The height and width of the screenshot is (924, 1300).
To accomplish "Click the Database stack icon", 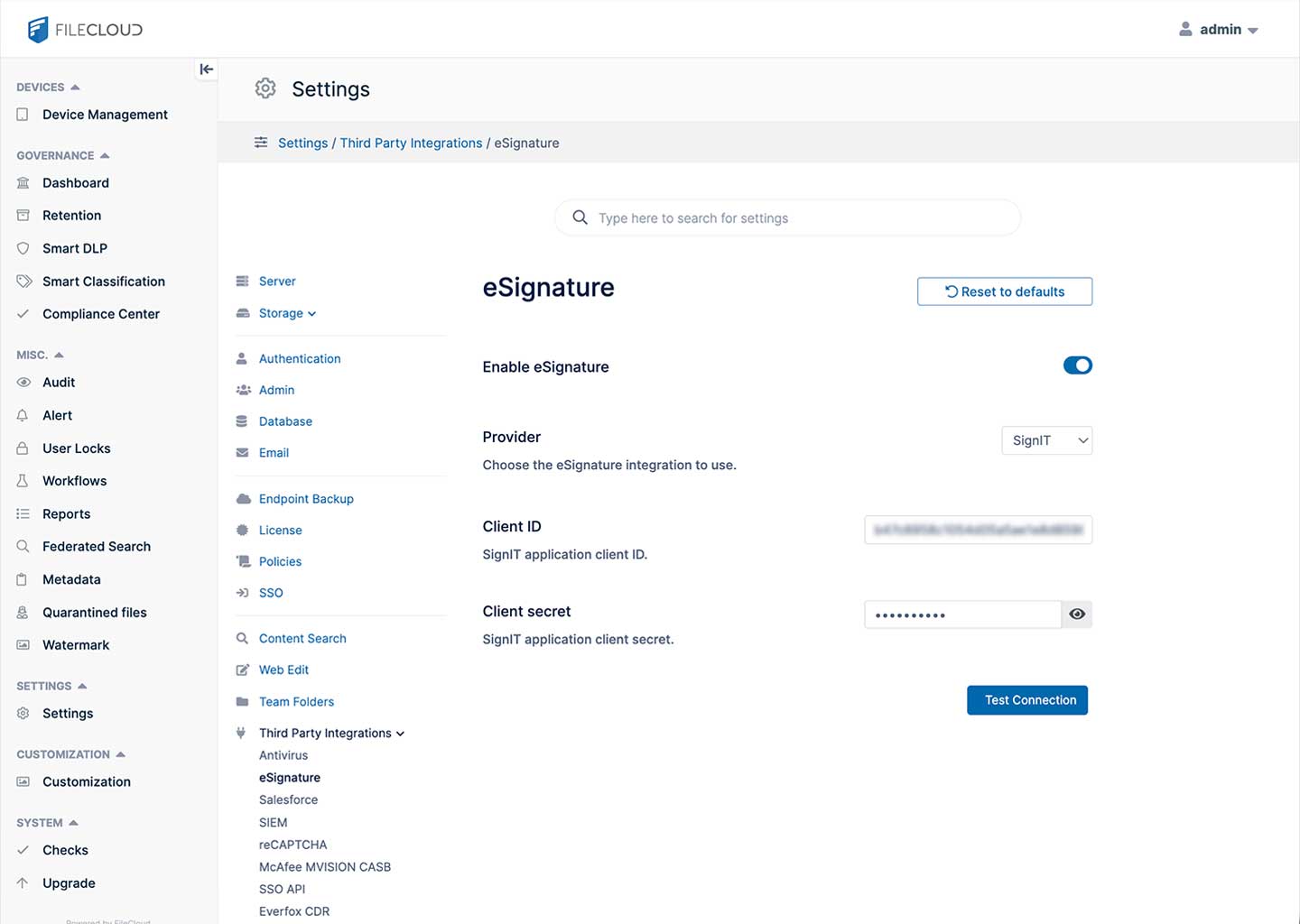I will pyautogui.click(x=242, y=421).
